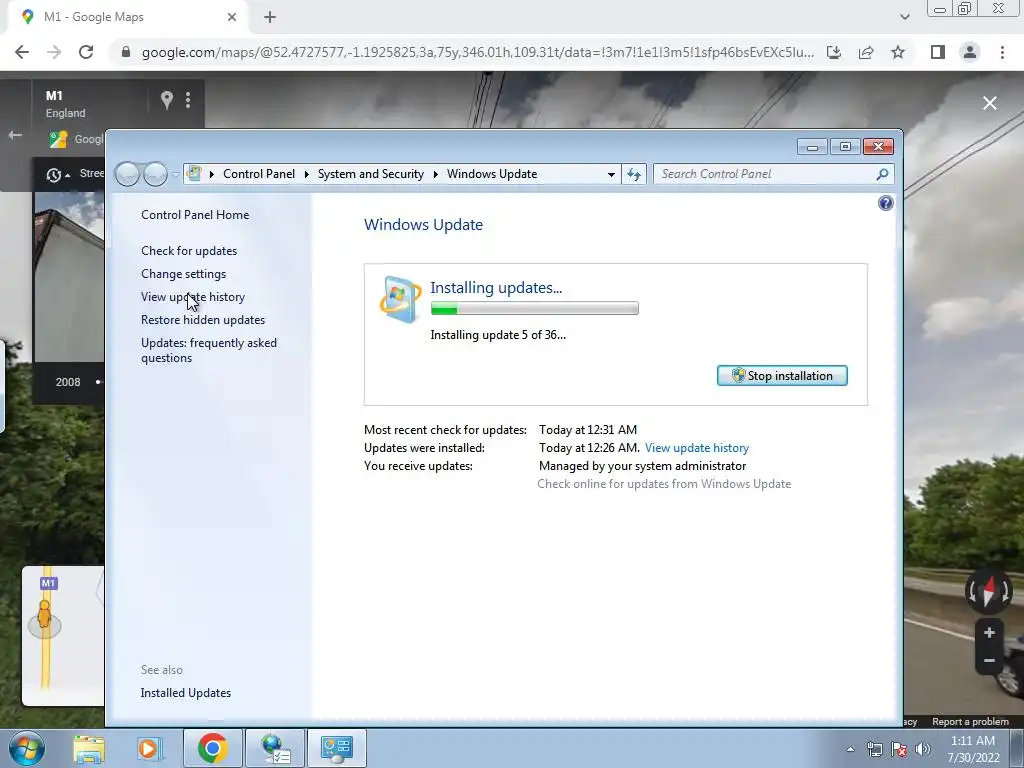Close the Street View with the X
Screen dimensions: 1024x768
tap(990, 103)
